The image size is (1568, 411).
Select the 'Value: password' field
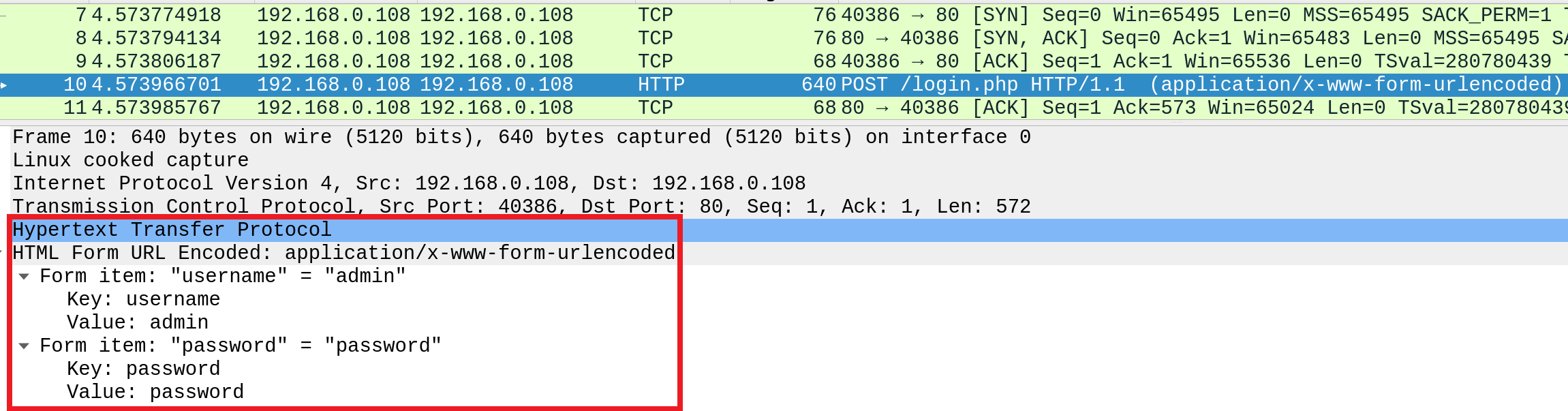(x=155, y=393)
